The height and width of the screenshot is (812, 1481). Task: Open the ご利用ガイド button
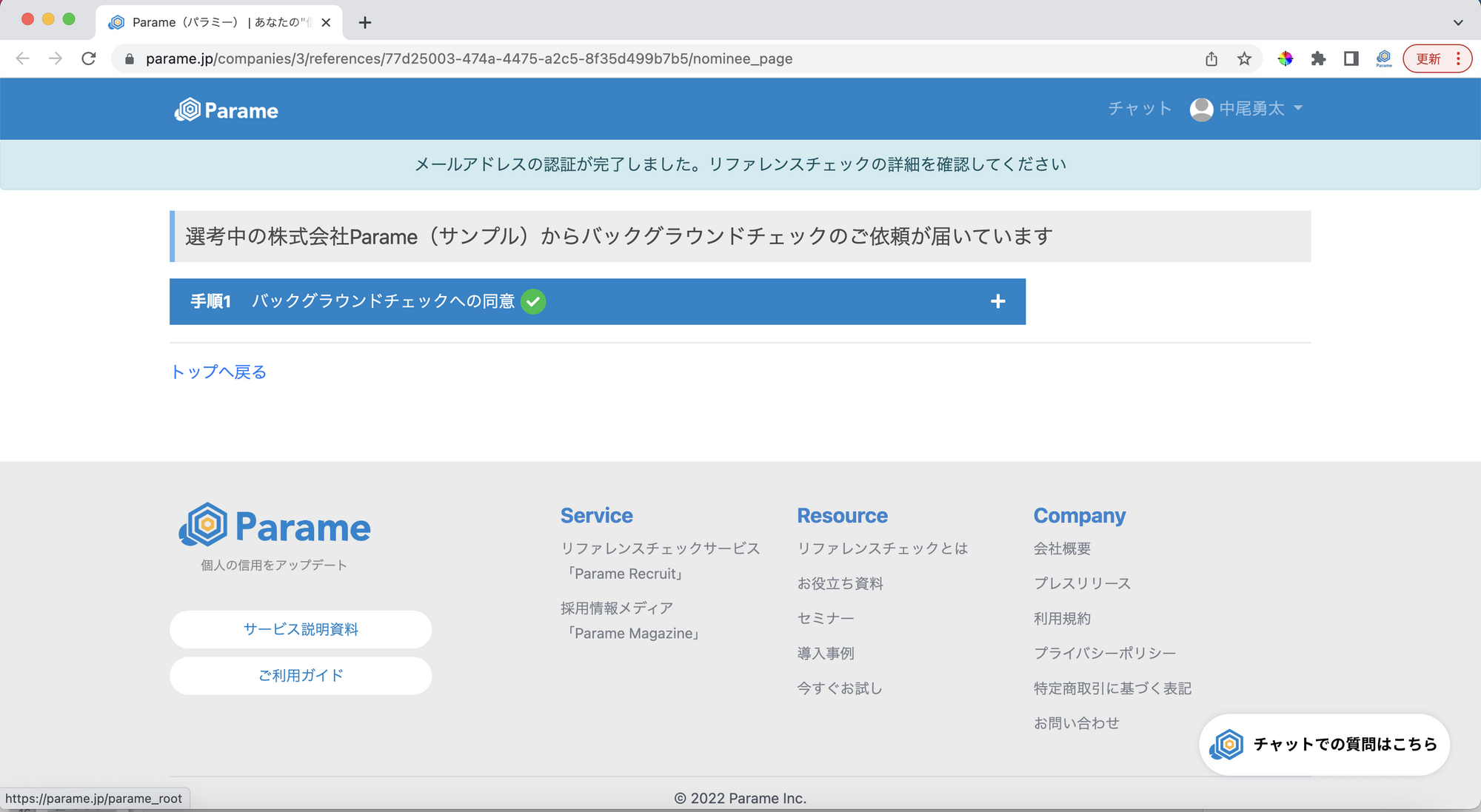(301, 675)
